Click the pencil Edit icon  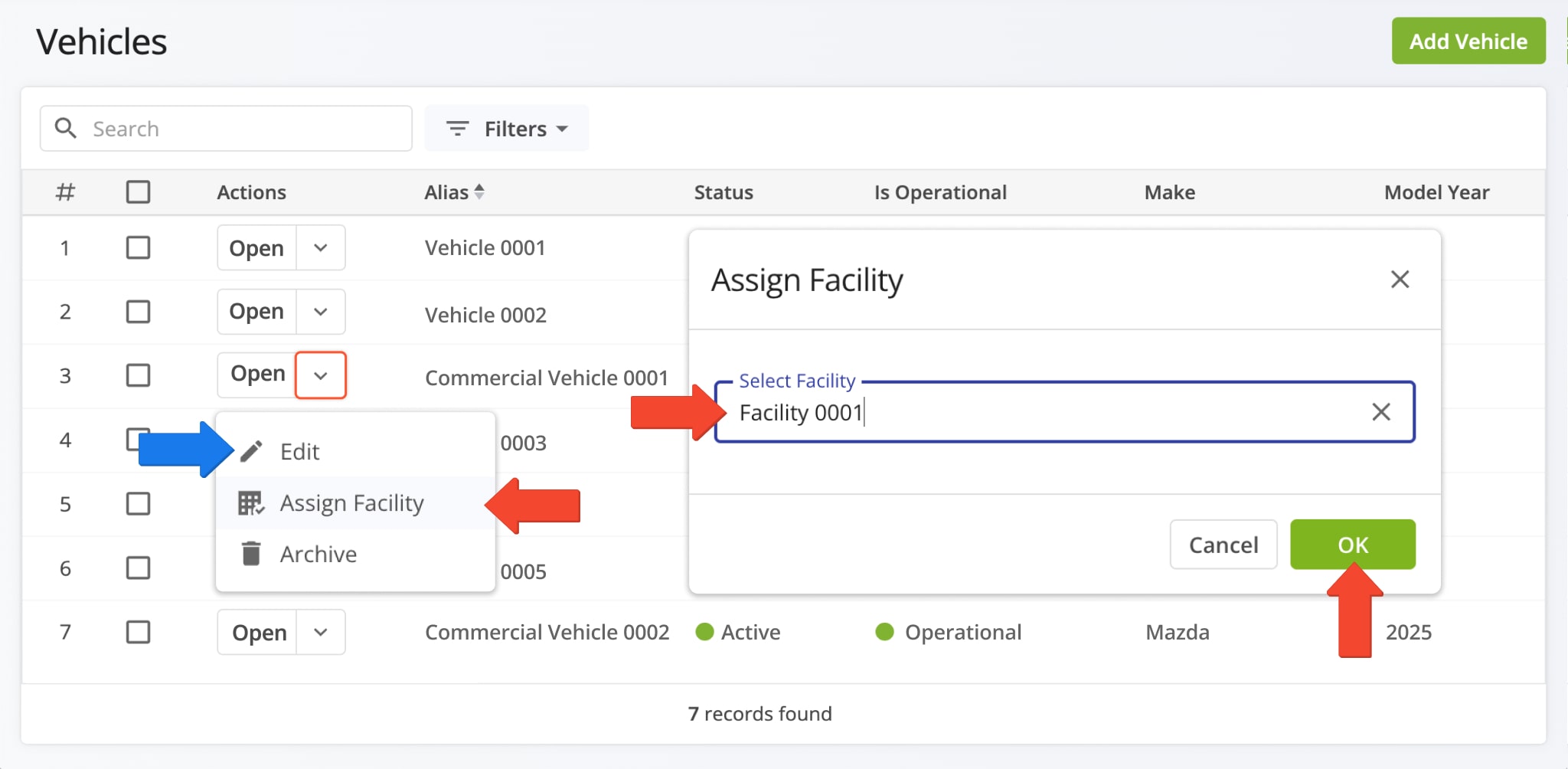point(251,451)
